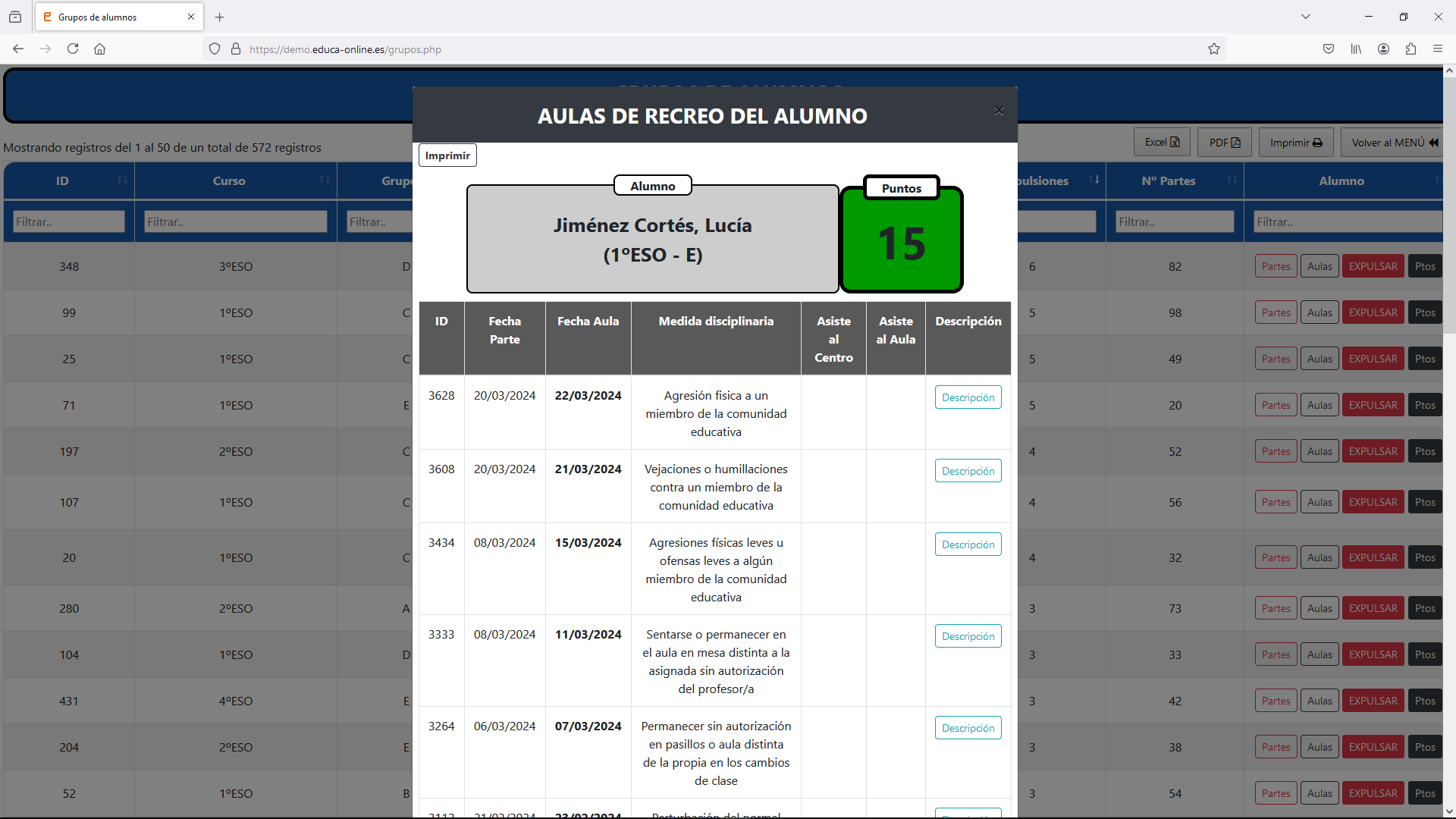Open the Firefox extensions icon
The image size is (1456, 819).
pos(1410,49)
